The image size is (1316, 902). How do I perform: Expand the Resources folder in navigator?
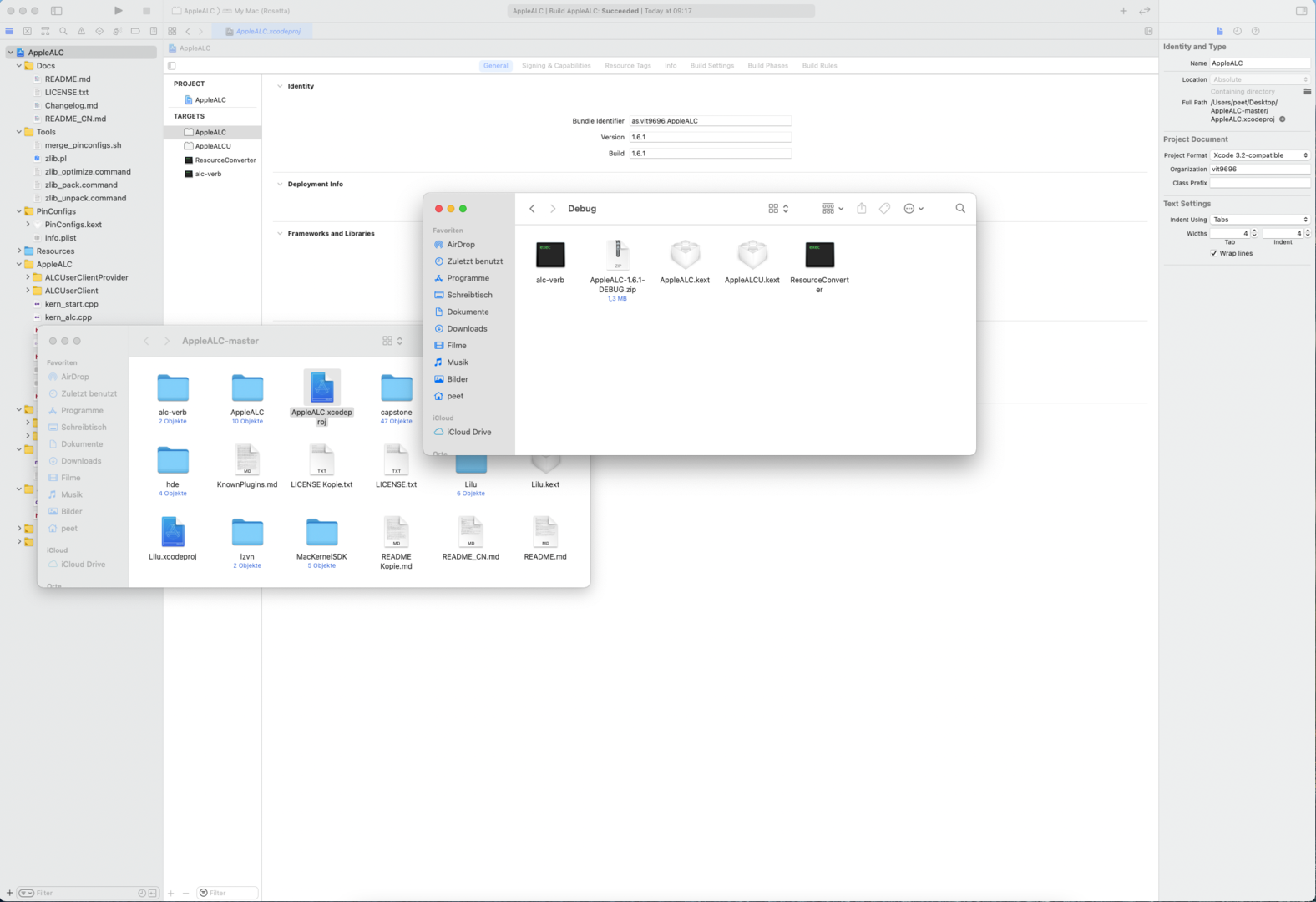(x=19, y=251)
